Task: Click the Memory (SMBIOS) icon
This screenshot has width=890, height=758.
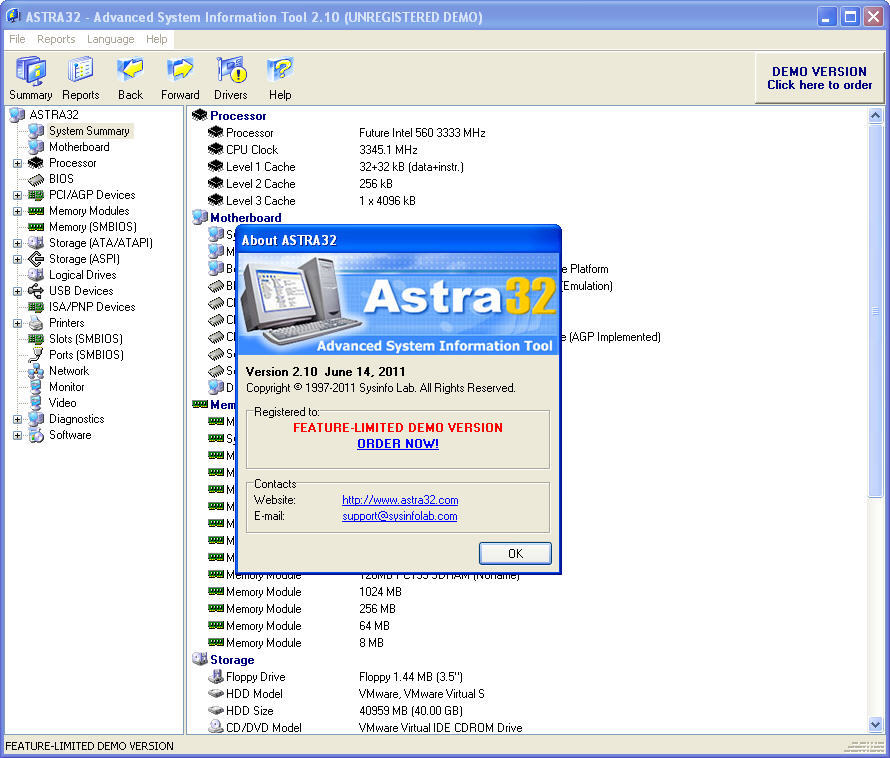Action: 36,227
